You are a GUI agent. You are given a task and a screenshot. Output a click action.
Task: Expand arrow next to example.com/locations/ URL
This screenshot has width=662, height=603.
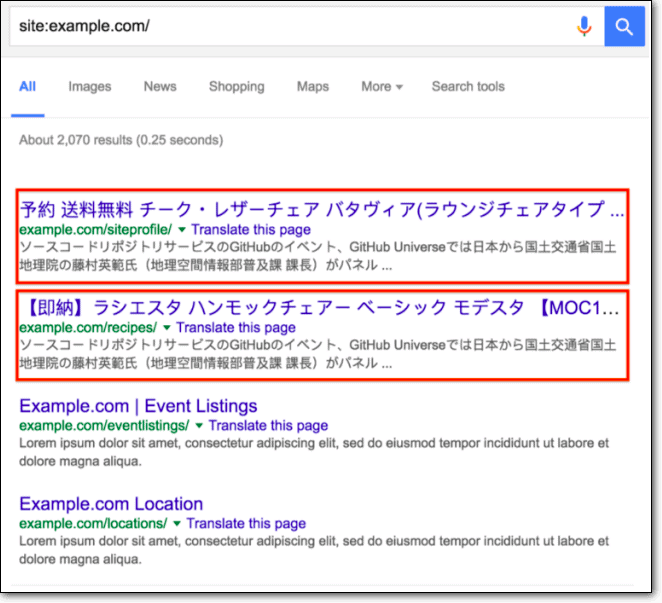(x=176, y=524)
